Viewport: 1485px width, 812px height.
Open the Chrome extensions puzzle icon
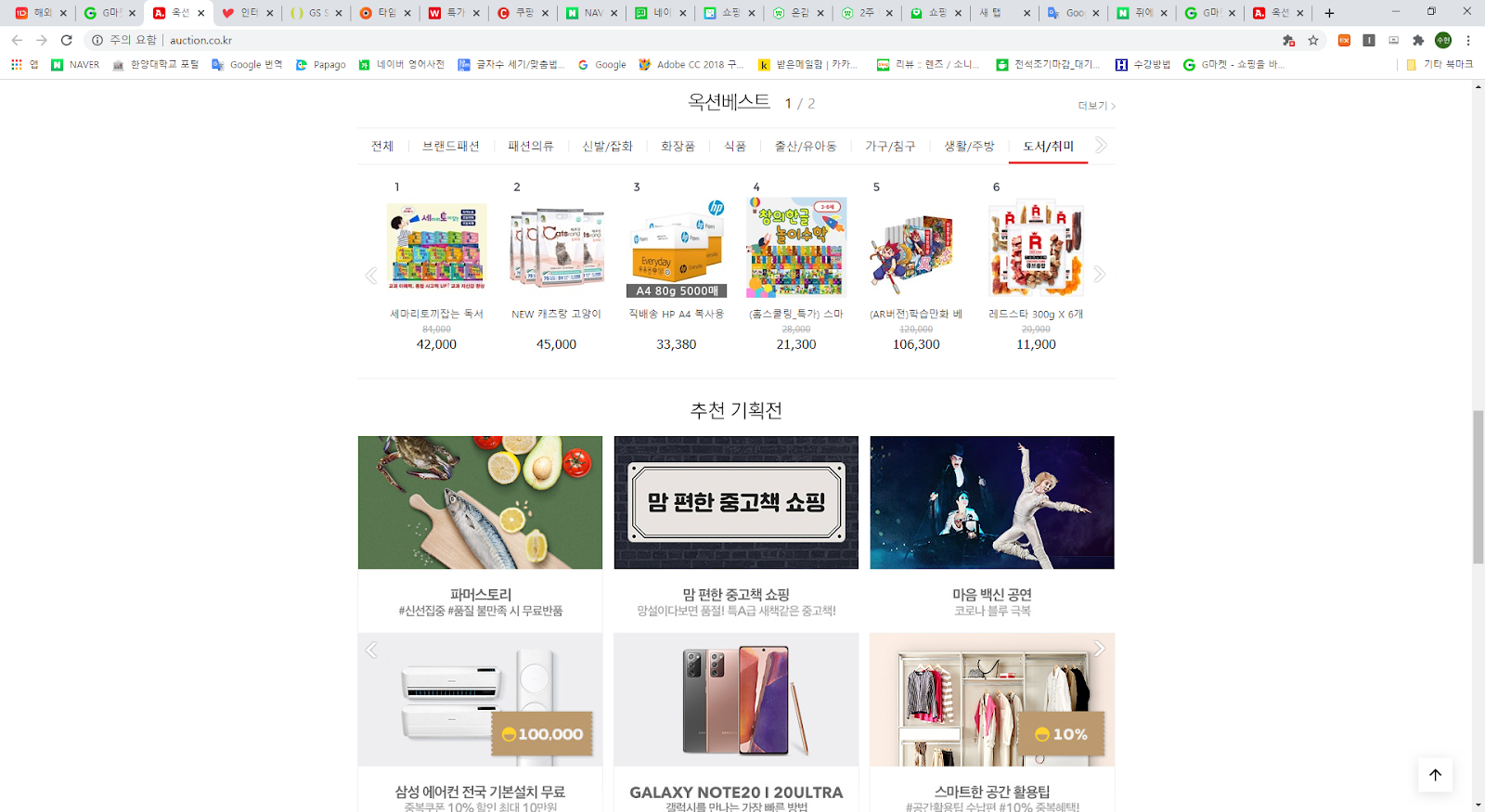(x=1418, y=40)
